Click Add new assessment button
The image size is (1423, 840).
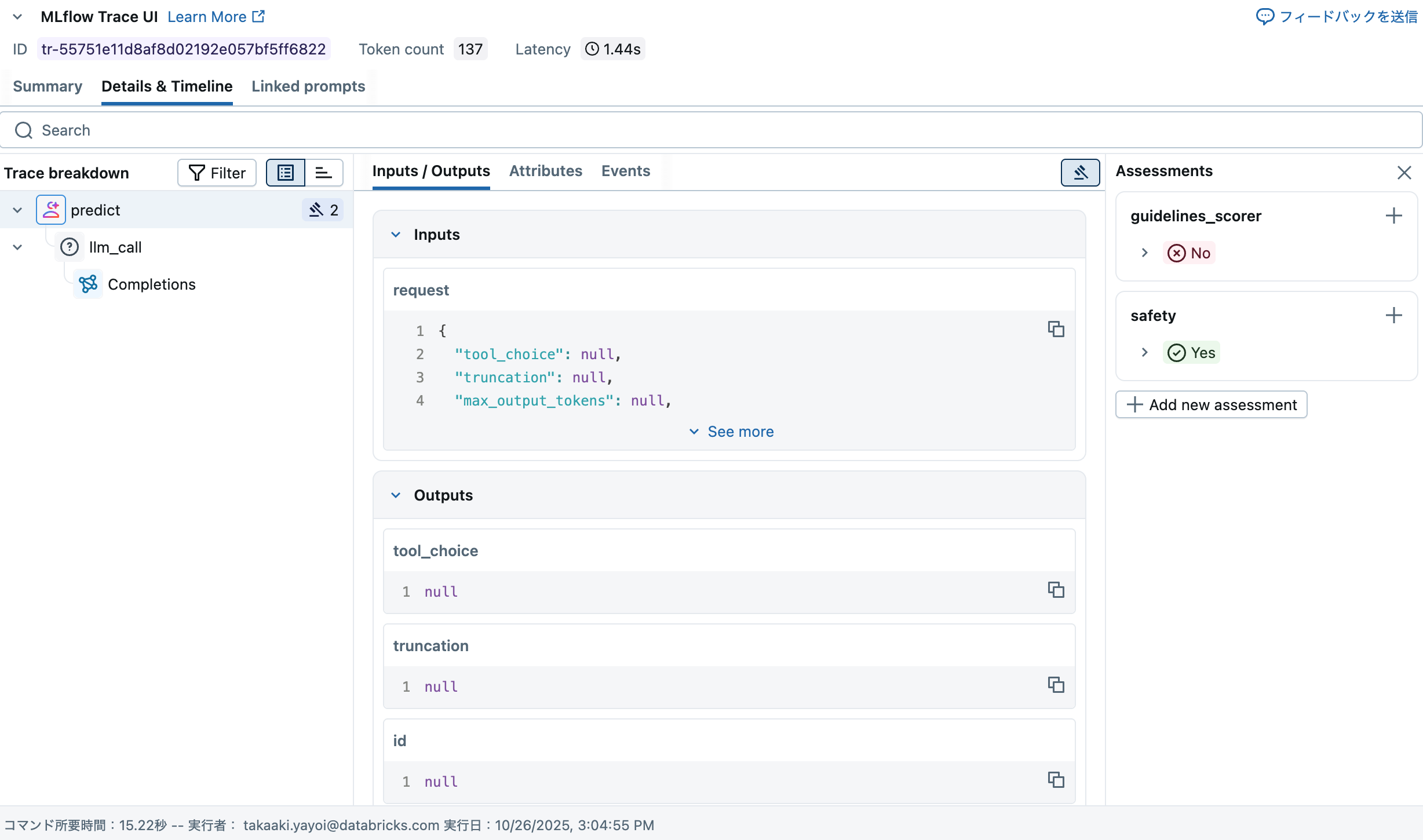[x=1211, y=405]
